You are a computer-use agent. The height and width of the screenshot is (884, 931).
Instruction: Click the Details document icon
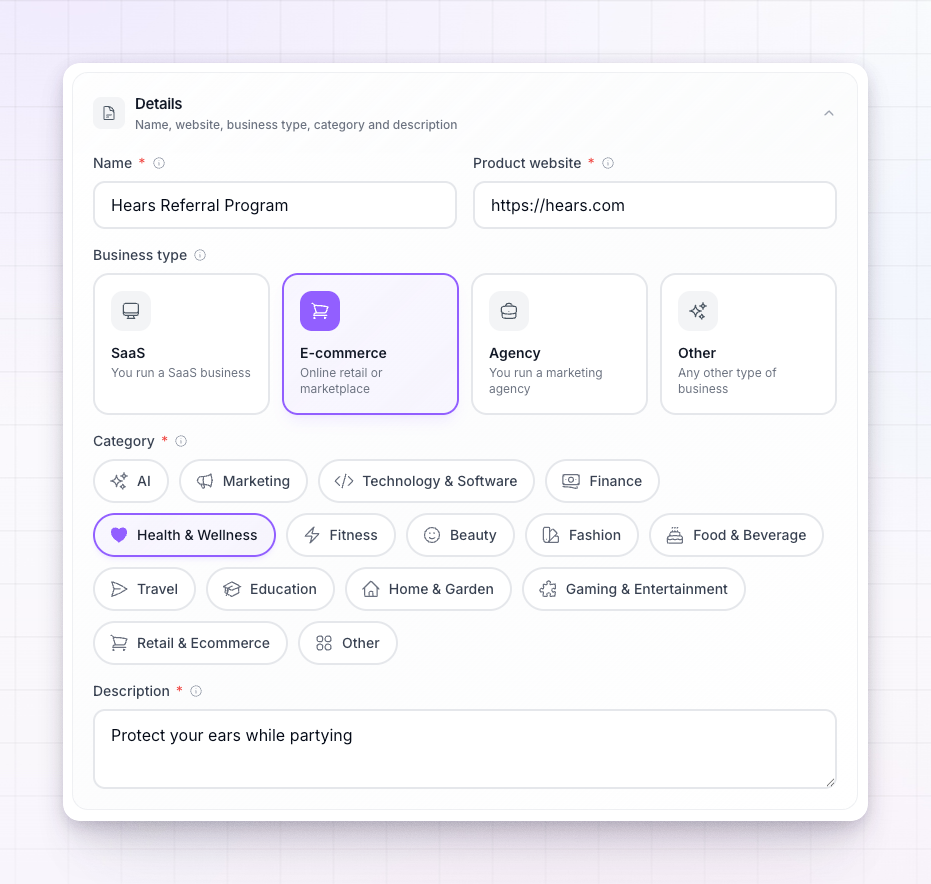tap(109, 113)
